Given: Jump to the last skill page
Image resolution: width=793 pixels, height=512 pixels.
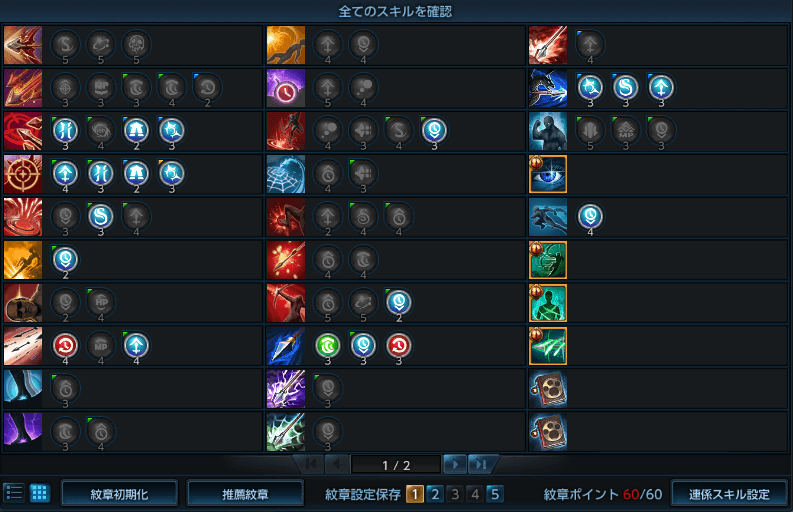Looking at the screenshot, I should pos(481,464).
